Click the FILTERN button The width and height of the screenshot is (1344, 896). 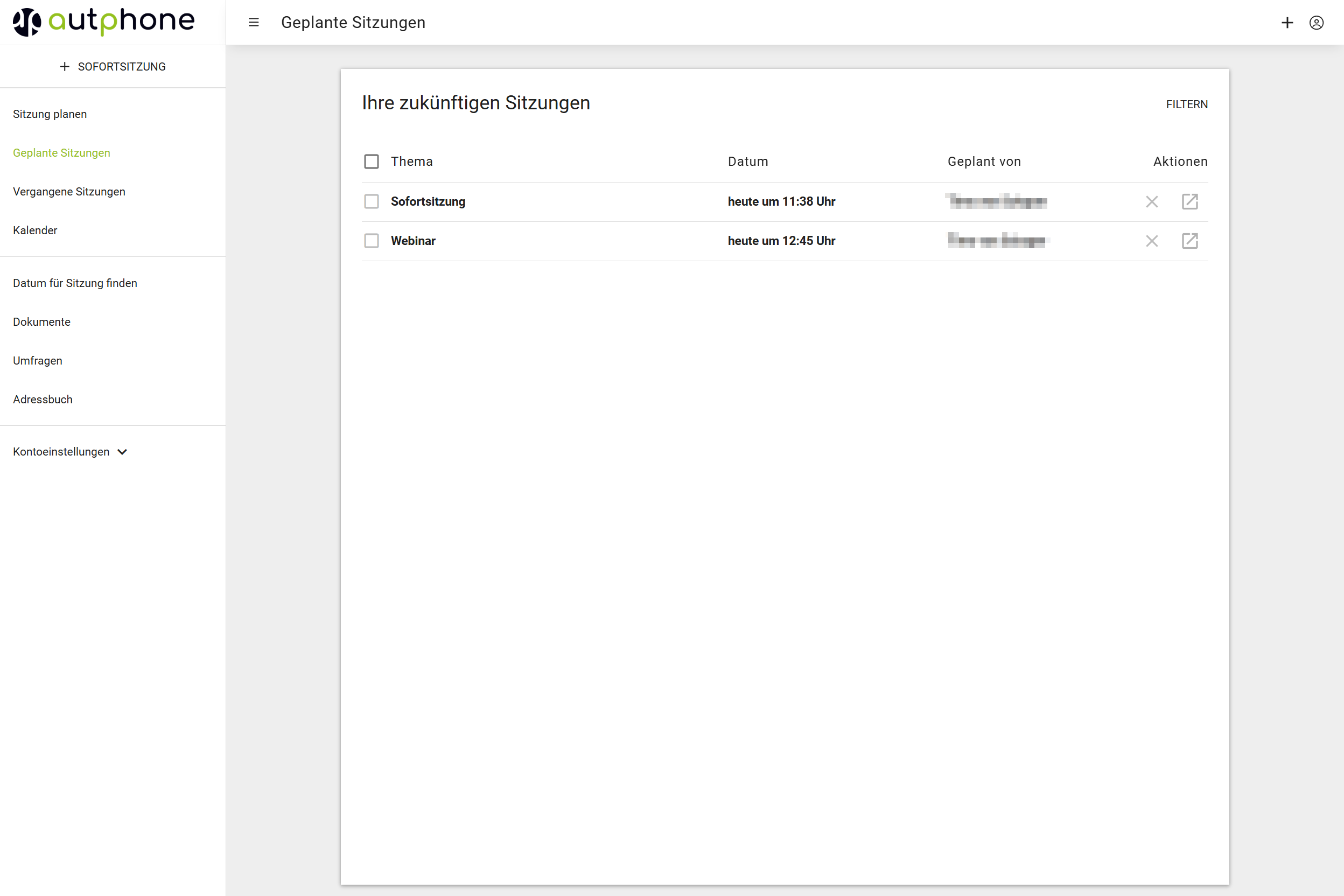click(1186, 104)
